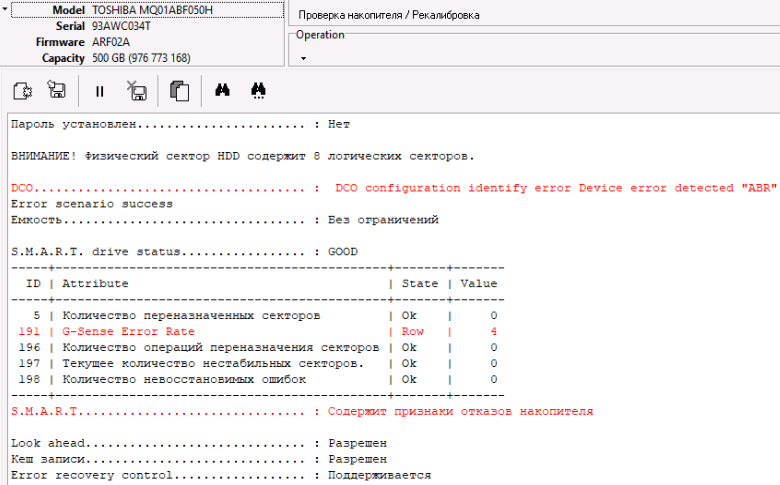Click the Attribute column header in the table
Viewport: 780px width, 485px height.
click(x=95, y=284)
